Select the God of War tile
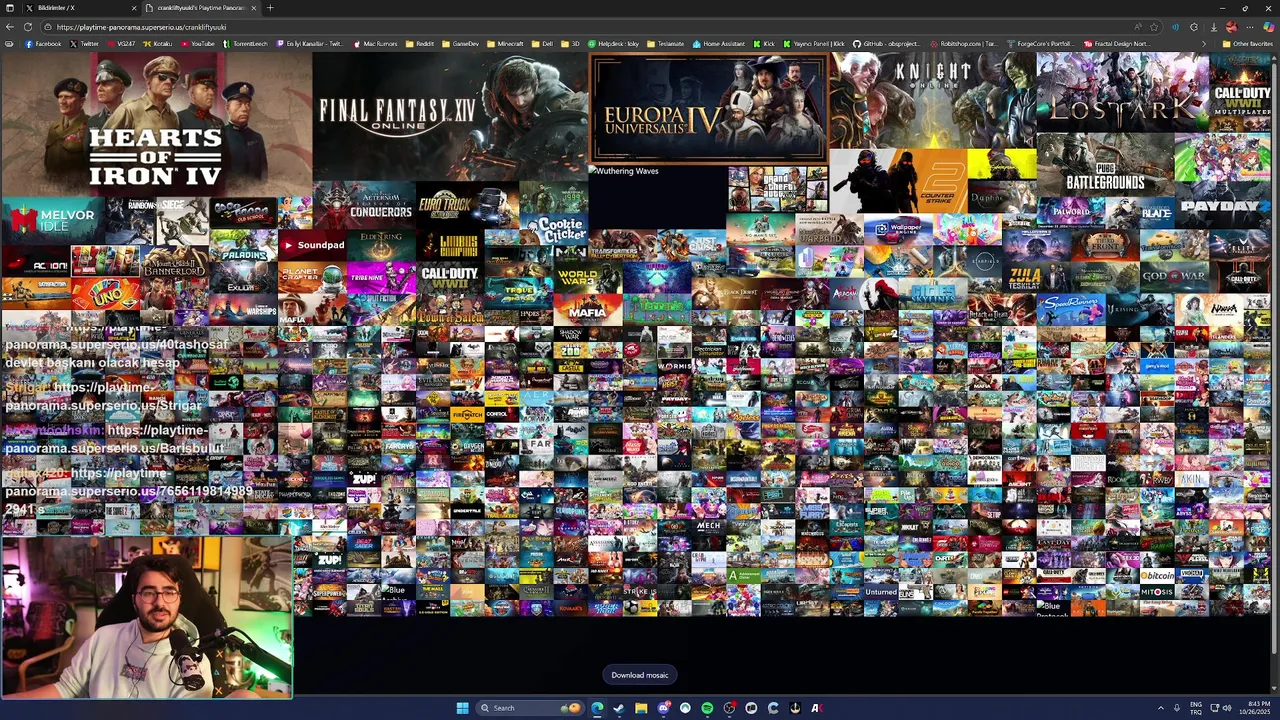 tap(1173, 275)
